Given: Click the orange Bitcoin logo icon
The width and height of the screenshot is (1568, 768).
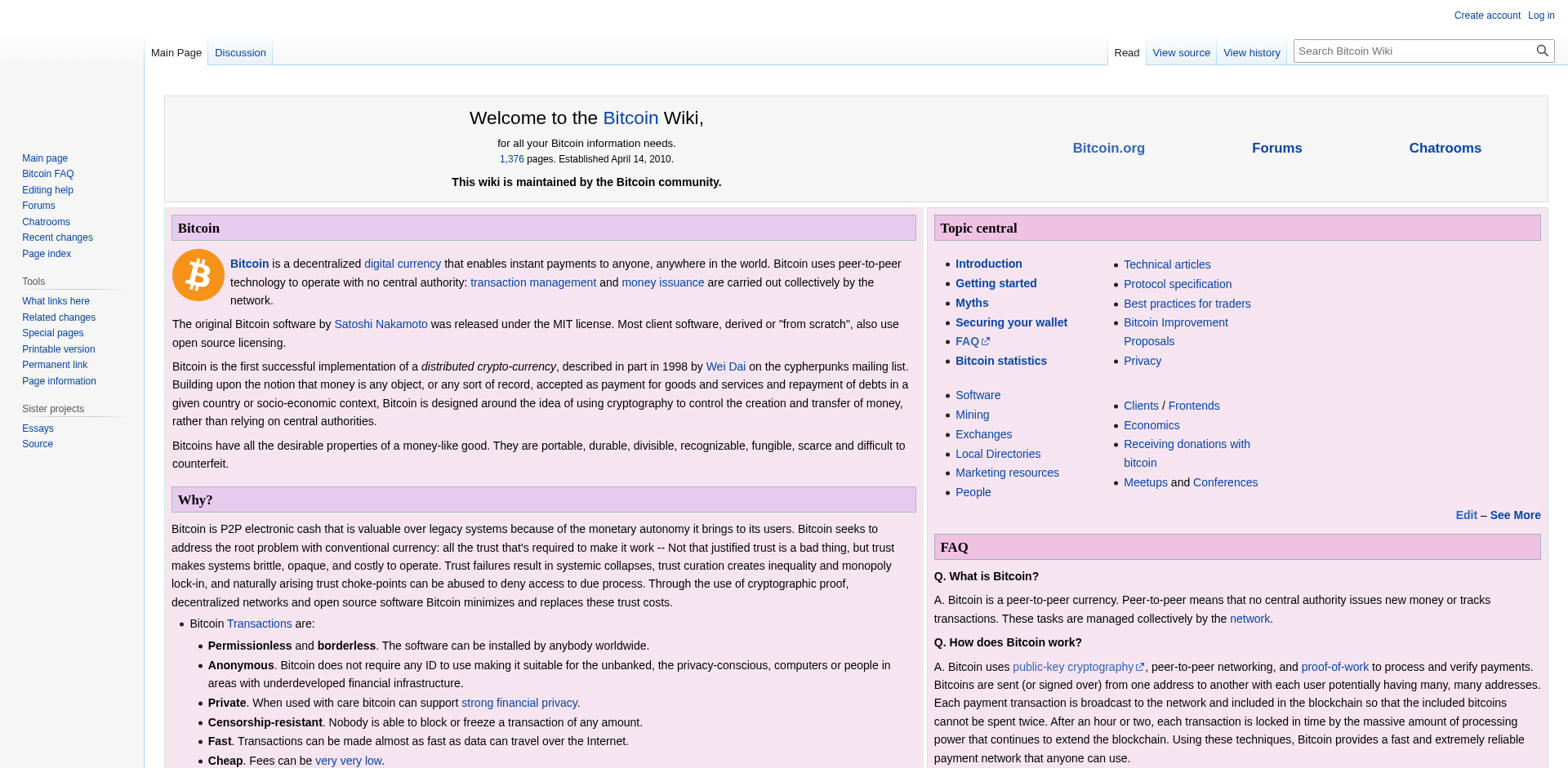Looking at the screenshot, I should 198,275.
